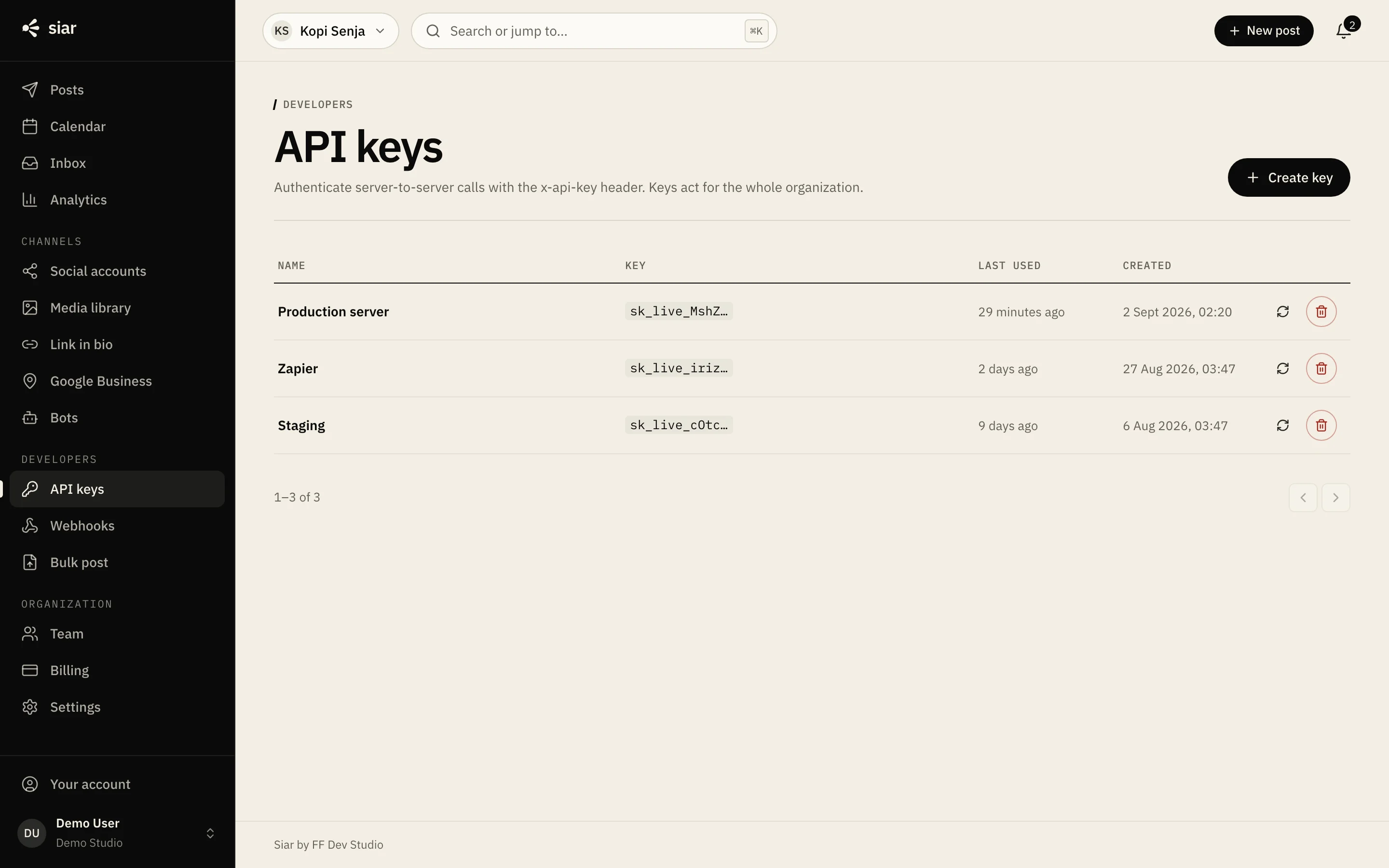Go to Inbox
Screen dimensions: 1389x868
coord(117,163)
